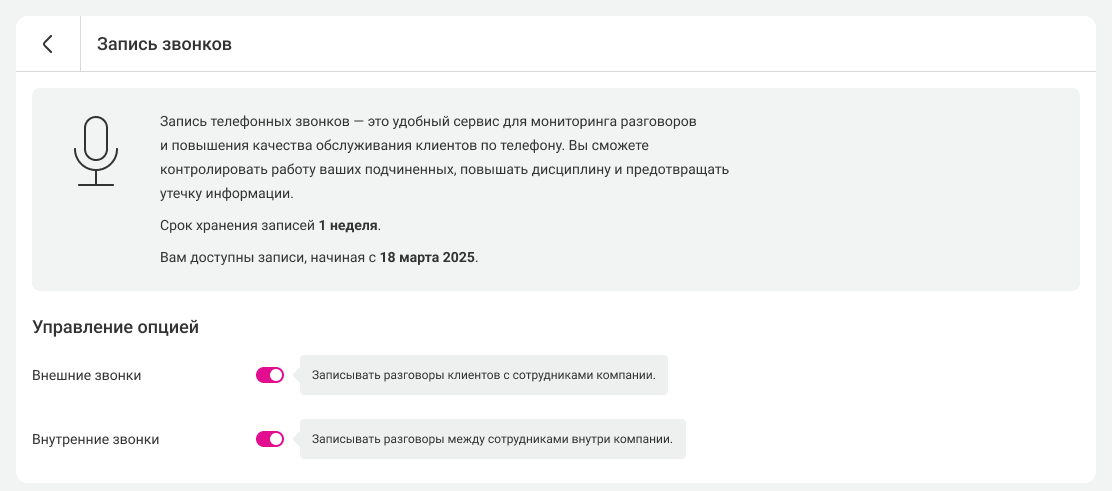Go back using the left chevron arrow
Image resolution: width=1112 pixels, height=491 pixels.
pyautogui.click(x=47, y=44)
